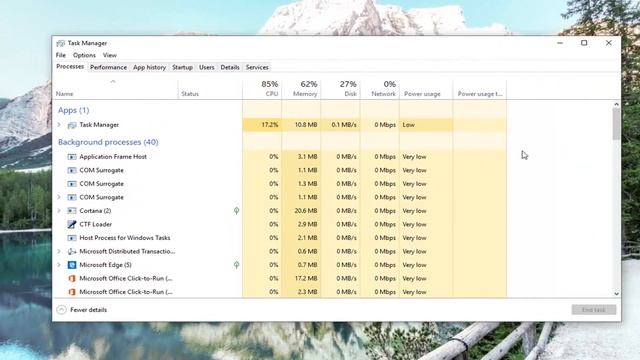
Task: Click the 10.8 MB memory cell
Action: [306, 125]
